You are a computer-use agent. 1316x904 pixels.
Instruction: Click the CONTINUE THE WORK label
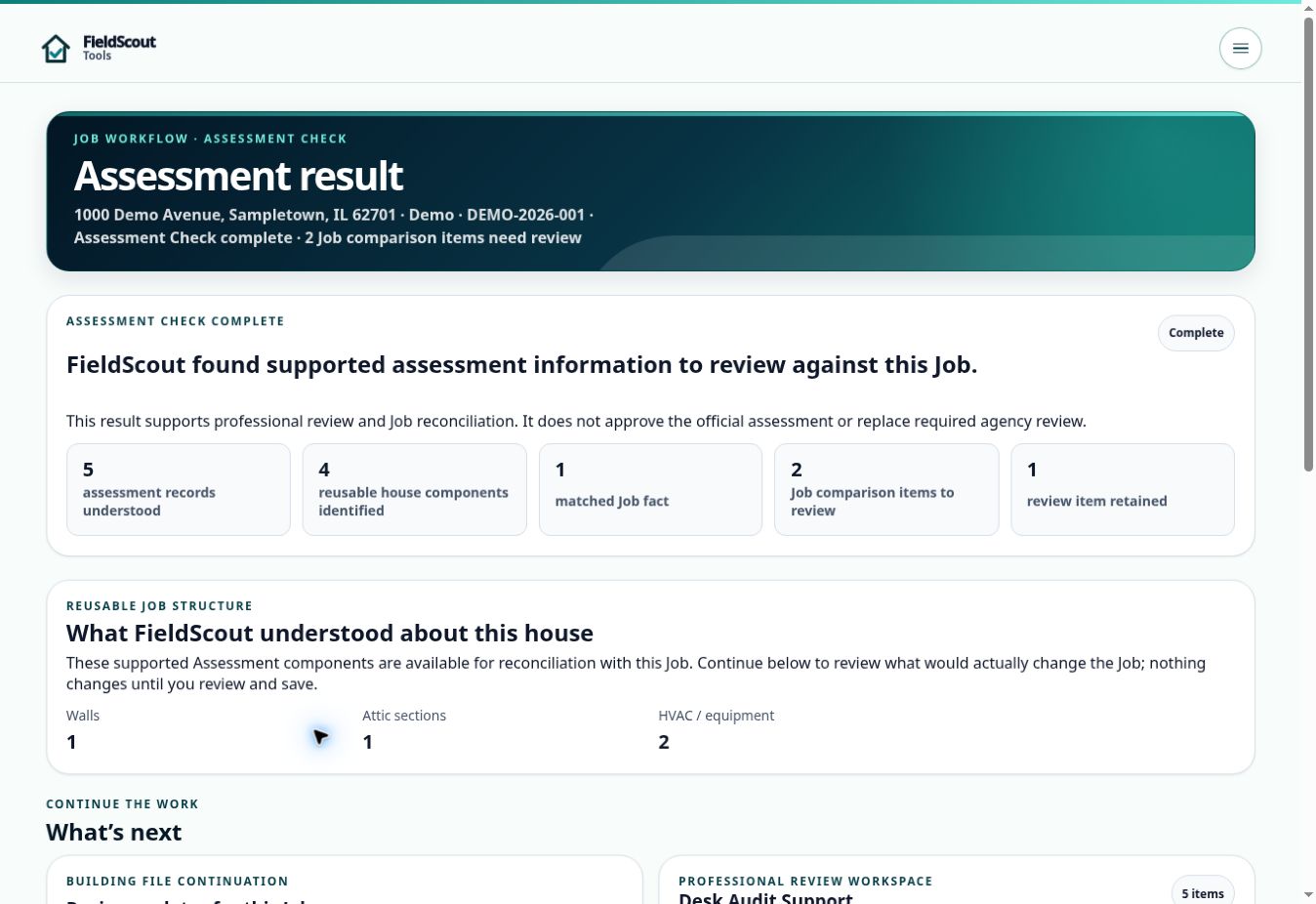click(x=122, y=804)
